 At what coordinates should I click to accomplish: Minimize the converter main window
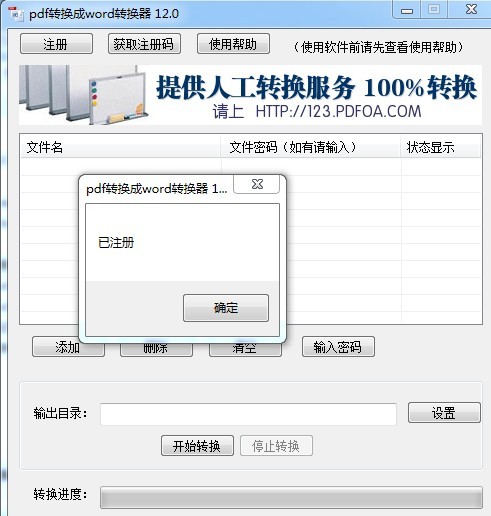click(407, 10)
